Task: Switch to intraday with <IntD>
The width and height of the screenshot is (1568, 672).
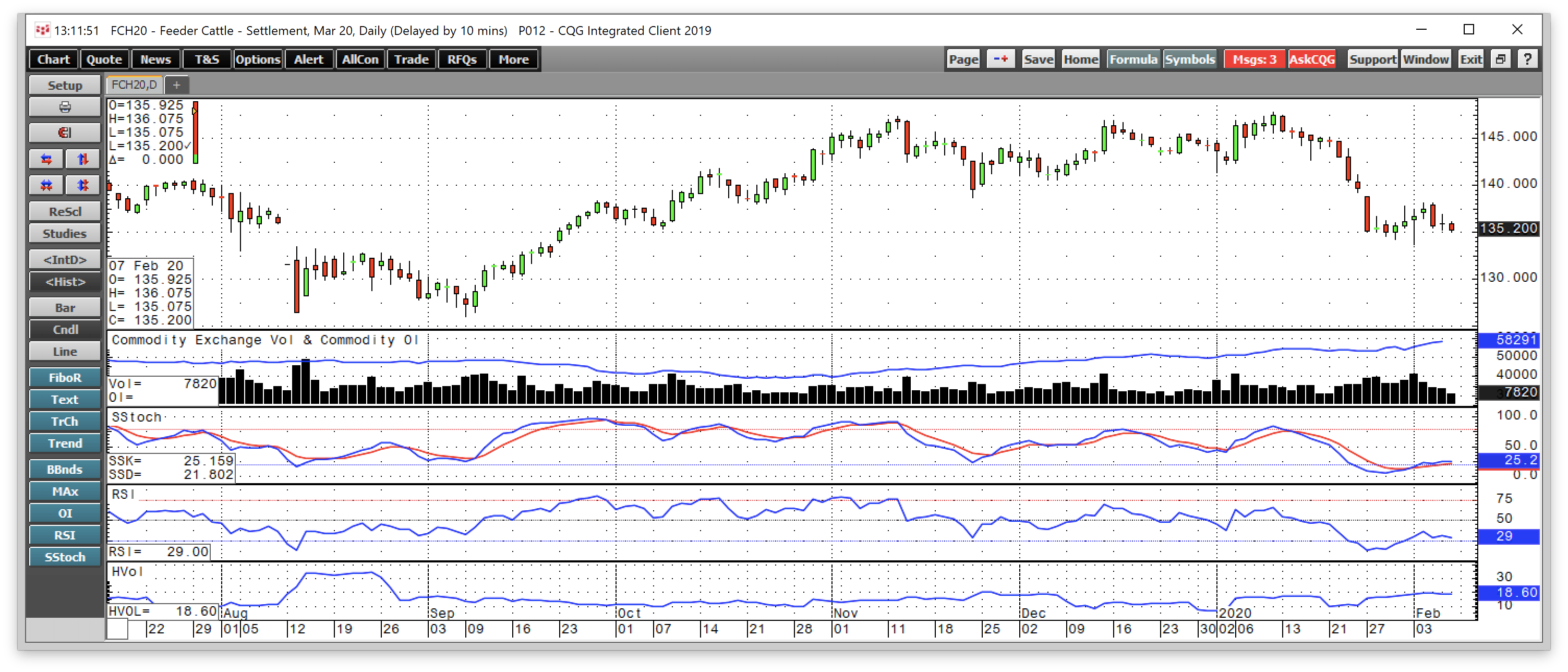Action: click(x=65, y=259)
